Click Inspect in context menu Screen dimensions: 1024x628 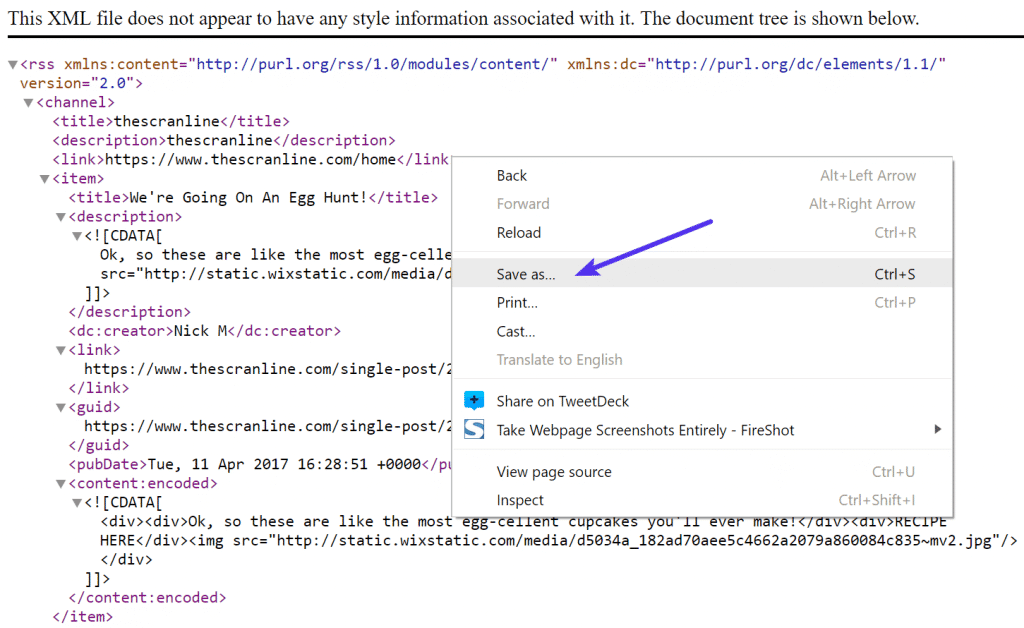[x=520, y=500]
